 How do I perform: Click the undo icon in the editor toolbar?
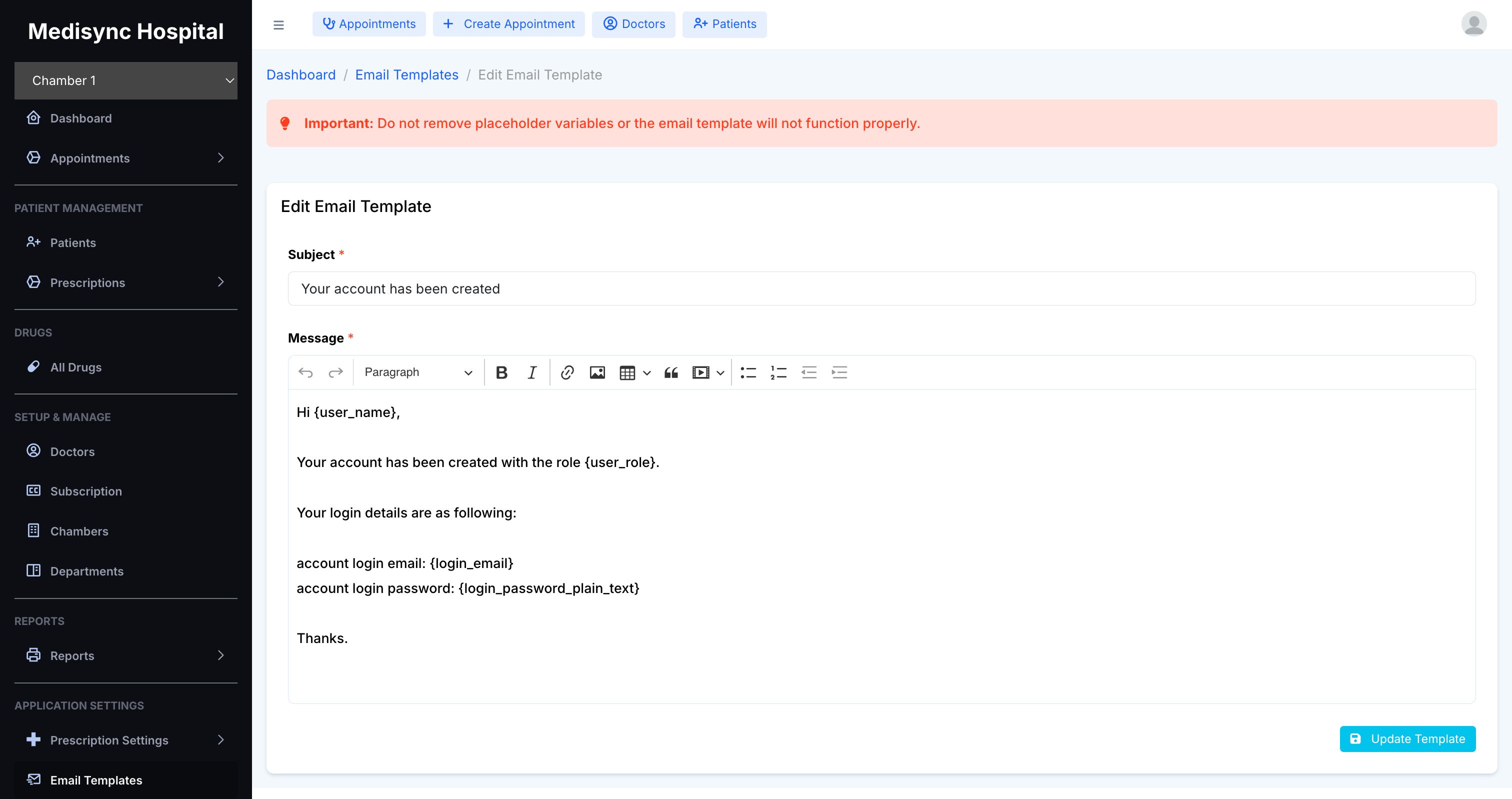point(305,372)
